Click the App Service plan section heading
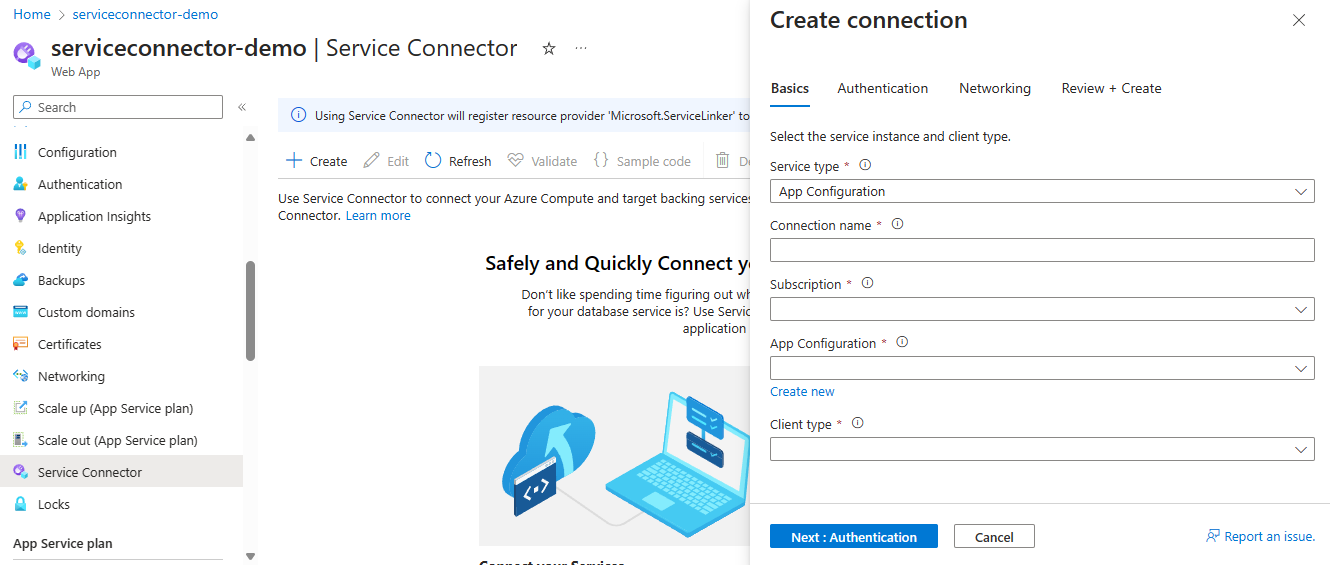The height and width of the screenshot is (565, 1330). point(63,543)
